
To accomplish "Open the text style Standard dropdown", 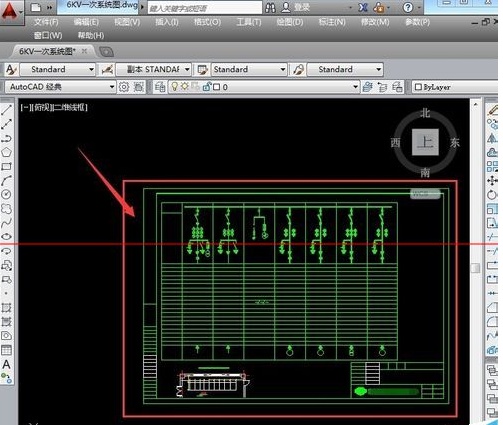I will coord(58,70).
